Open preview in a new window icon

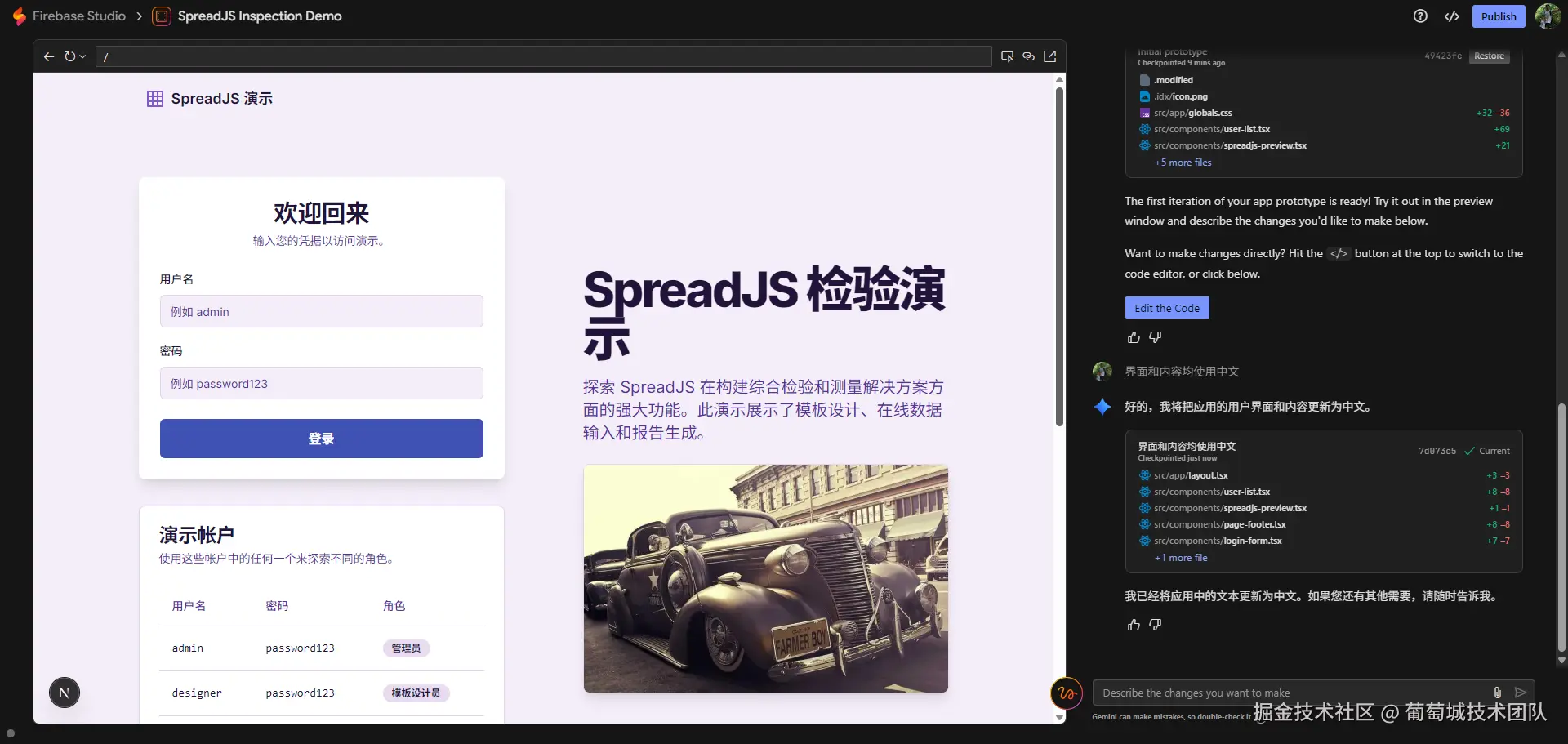tap(1050, 56)
